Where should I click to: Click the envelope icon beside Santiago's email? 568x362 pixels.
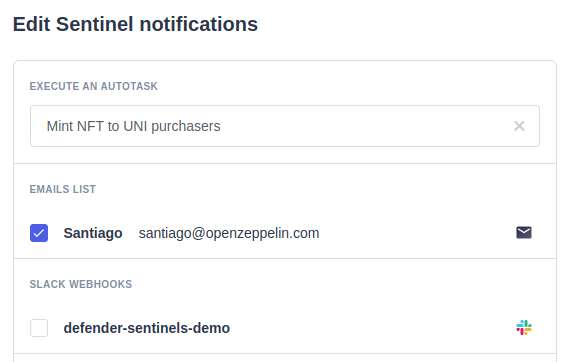524,233
